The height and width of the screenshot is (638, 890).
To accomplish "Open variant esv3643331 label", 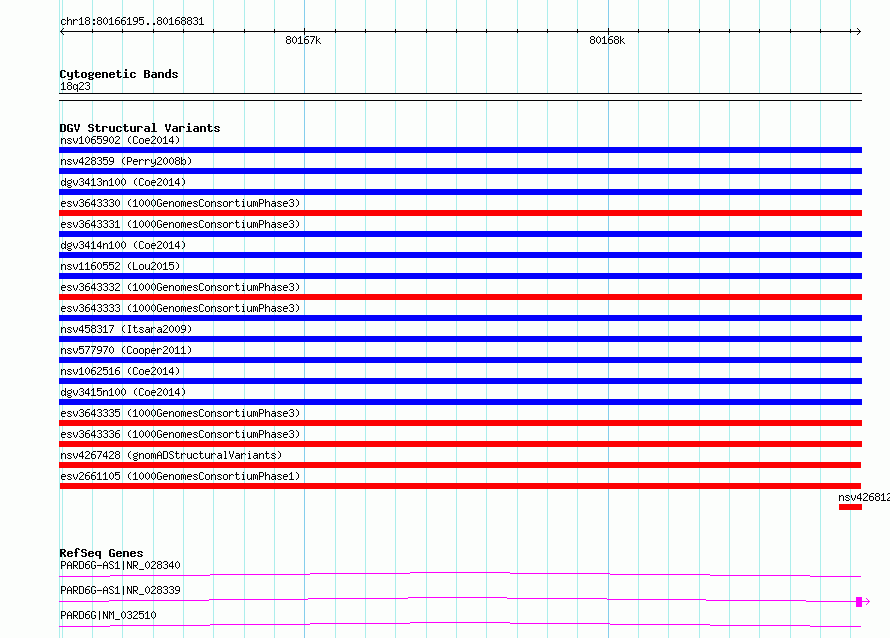I will 180,224.
